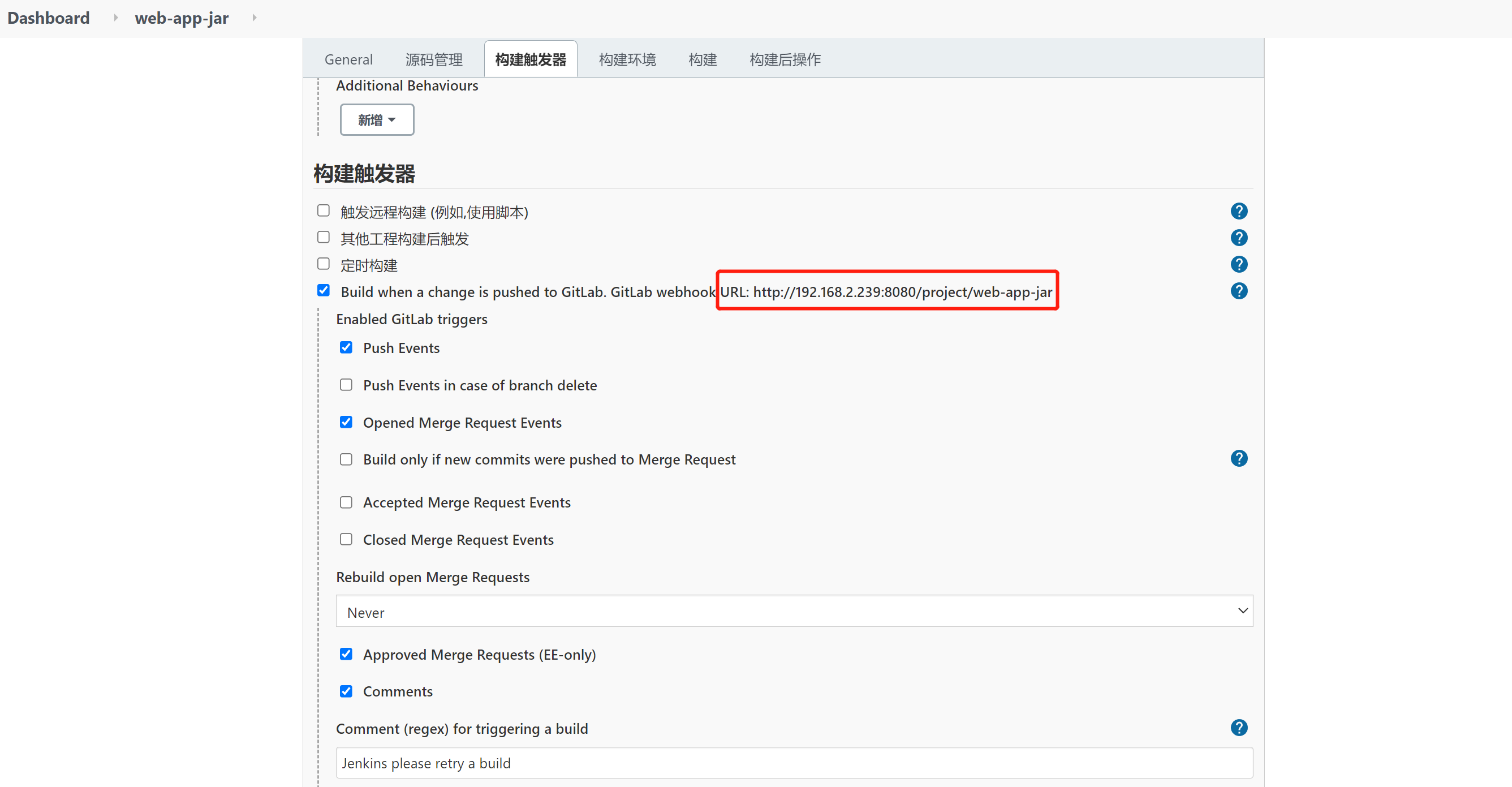1512x787 pixels.
Task: Enable Closed Merge Request Events checkbox
Action: [346, 539]
